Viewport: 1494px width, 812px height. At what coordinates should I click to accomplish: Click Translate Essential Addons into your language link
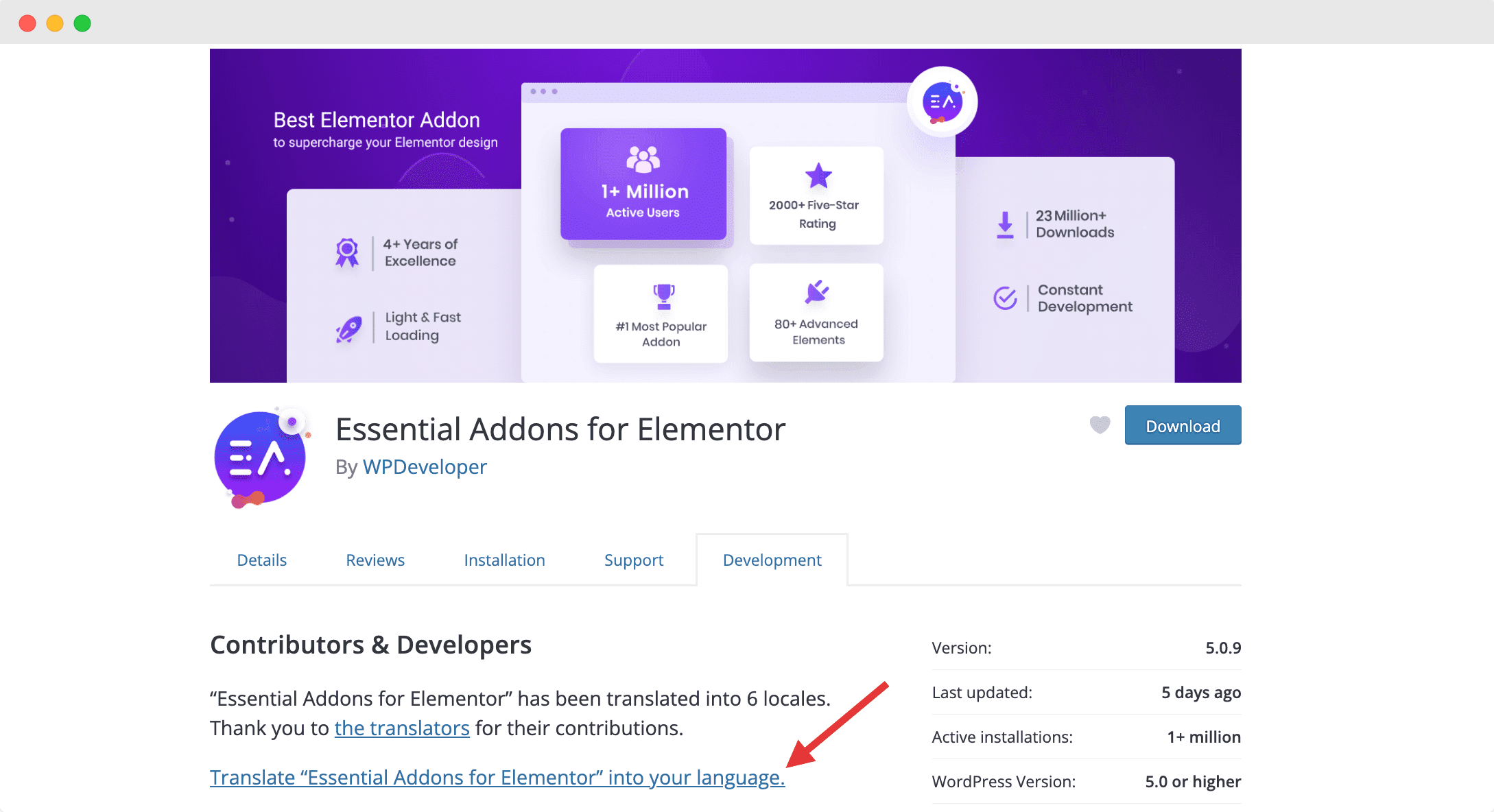point(497,778)
